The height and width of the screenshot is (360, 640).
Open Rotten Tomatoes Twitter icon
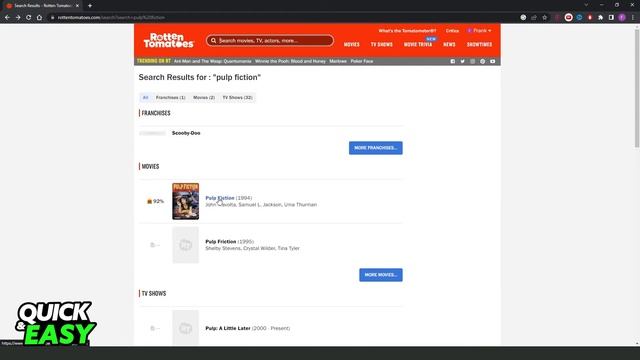[x=462, y=61]
